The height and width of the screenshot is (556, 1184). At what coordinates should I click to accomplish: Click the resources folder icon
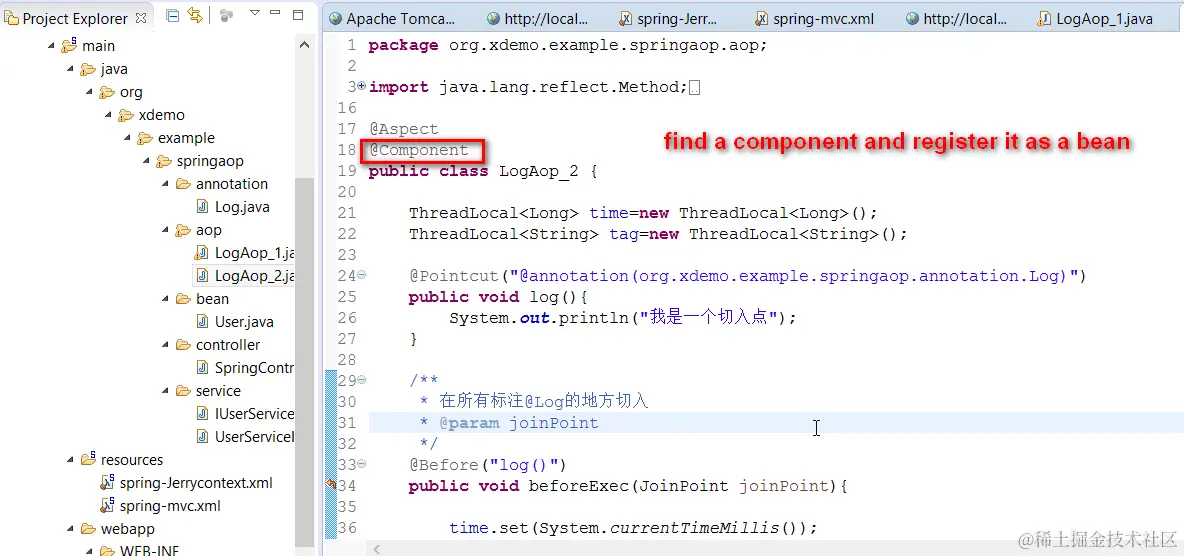point(88,459)
